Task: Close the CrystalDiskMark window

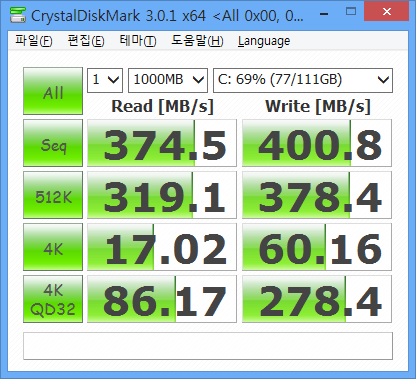Action: pyautogui.click(x=386, y=12)
